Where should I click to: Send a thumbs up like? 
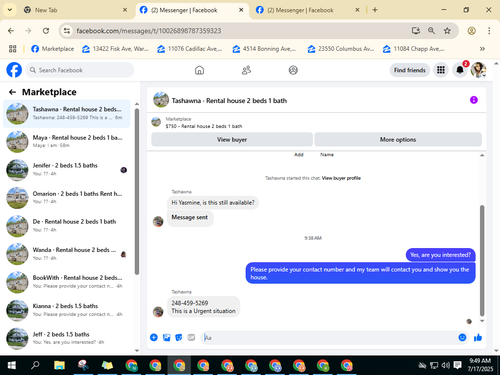(x=478, y=337)
